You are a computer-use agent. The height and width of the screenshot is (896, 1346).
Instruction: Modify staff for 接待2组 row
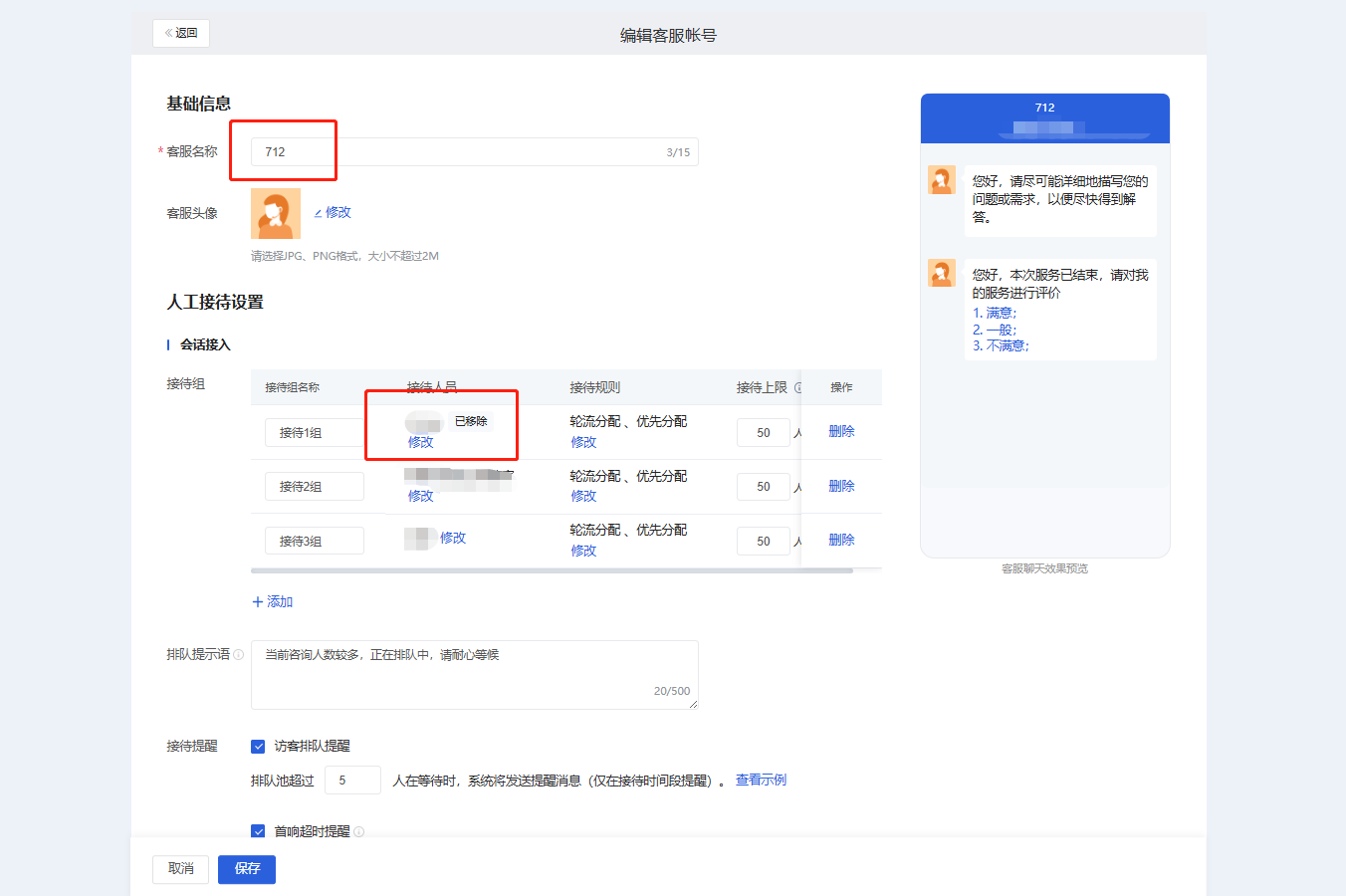420,496
